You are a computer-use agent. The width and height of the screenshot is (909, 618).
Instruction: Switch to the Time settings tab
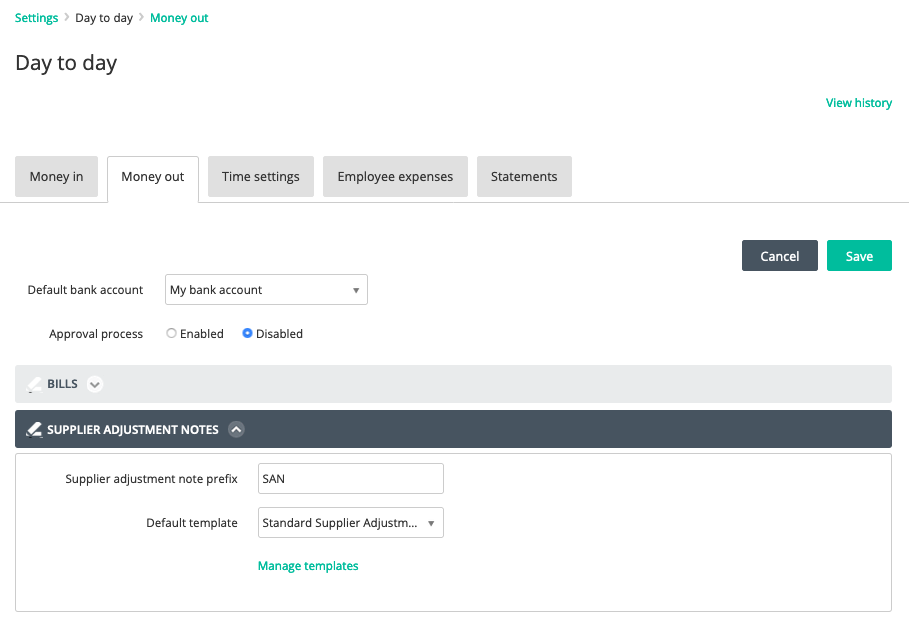(x=261, y=176)
